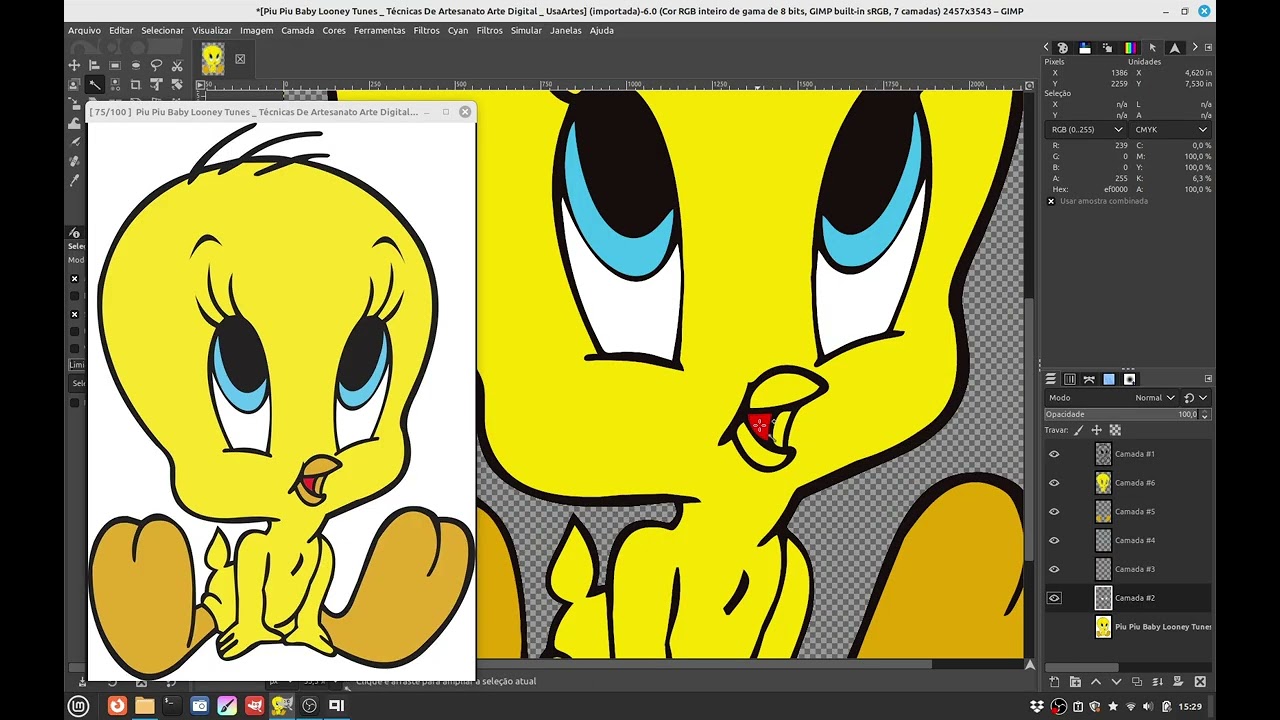Open the Layers tab in dock
This screenshot has width=1280, height=720.
(1050, 379)
